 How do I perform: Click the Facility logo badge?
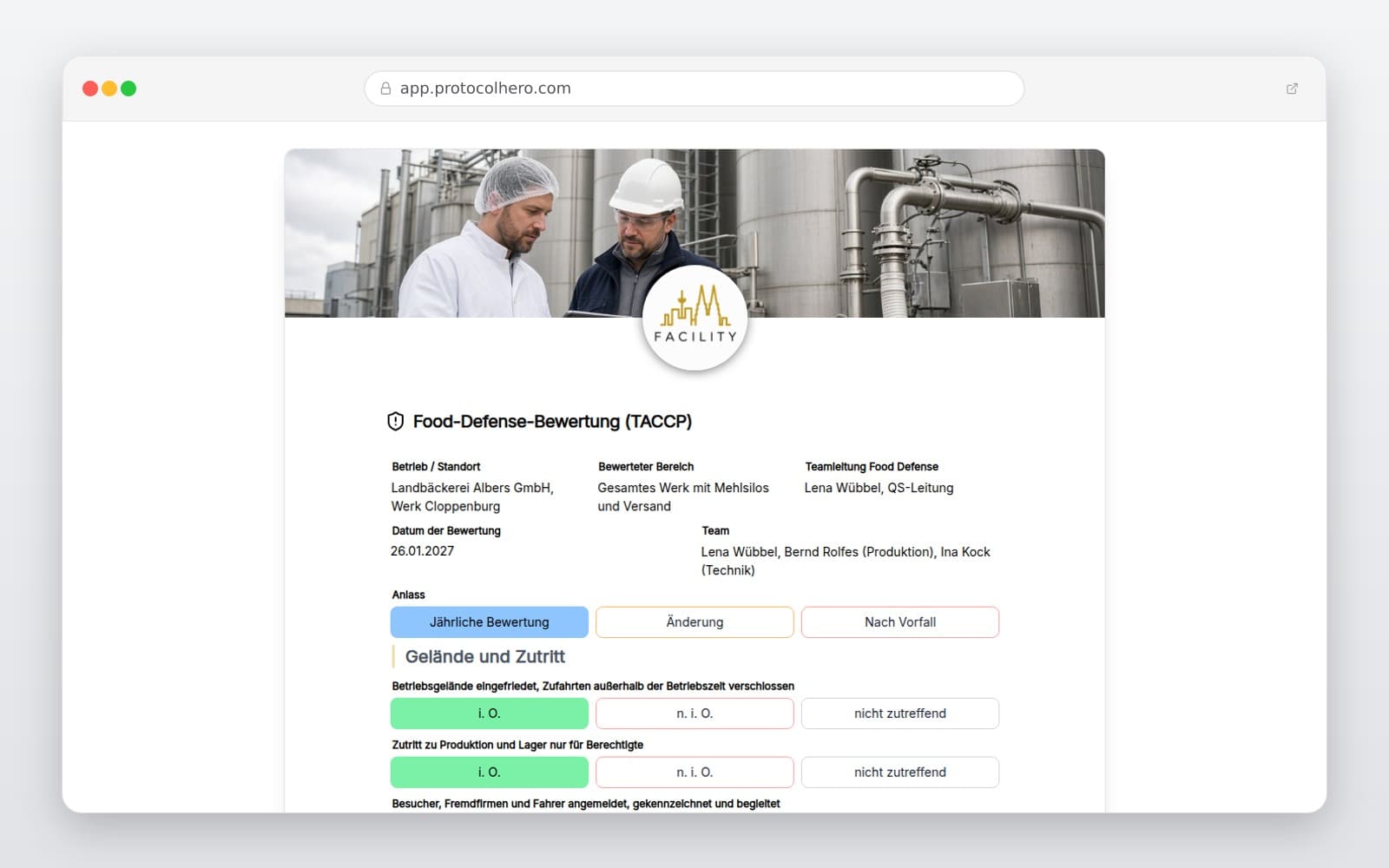click(x=694, y=318)
